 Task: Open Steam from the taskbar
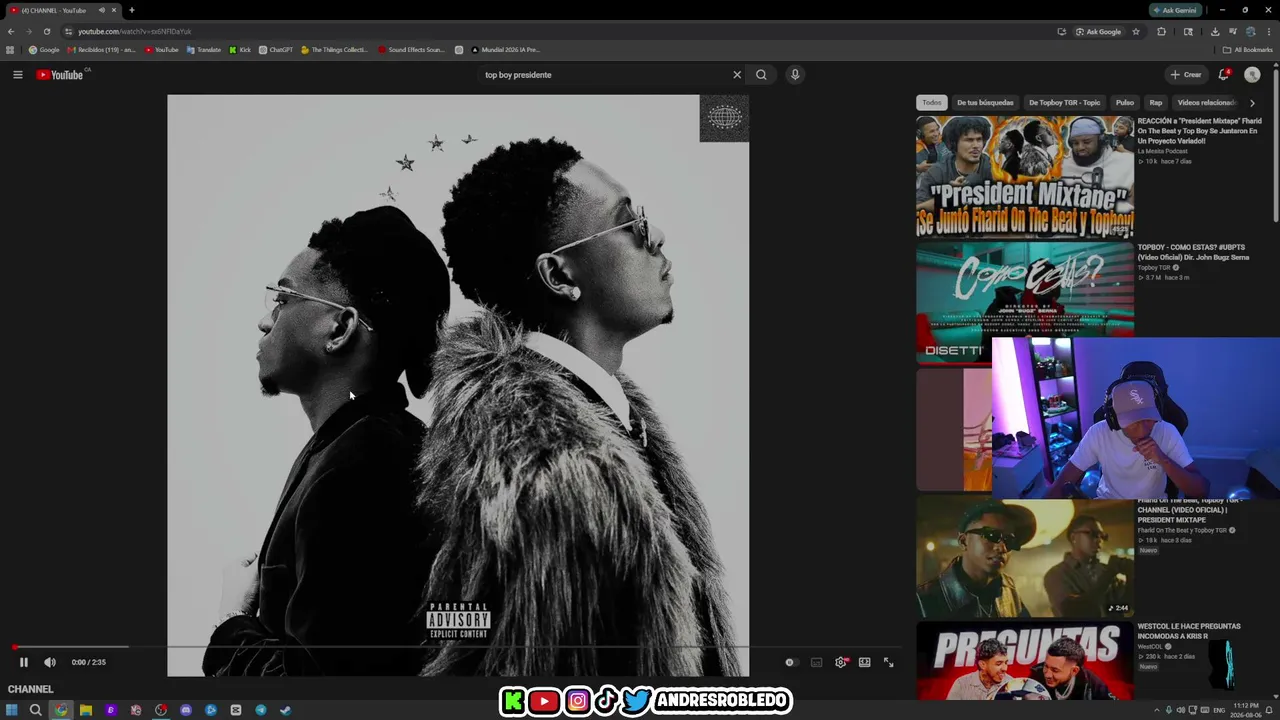point(285,710)
